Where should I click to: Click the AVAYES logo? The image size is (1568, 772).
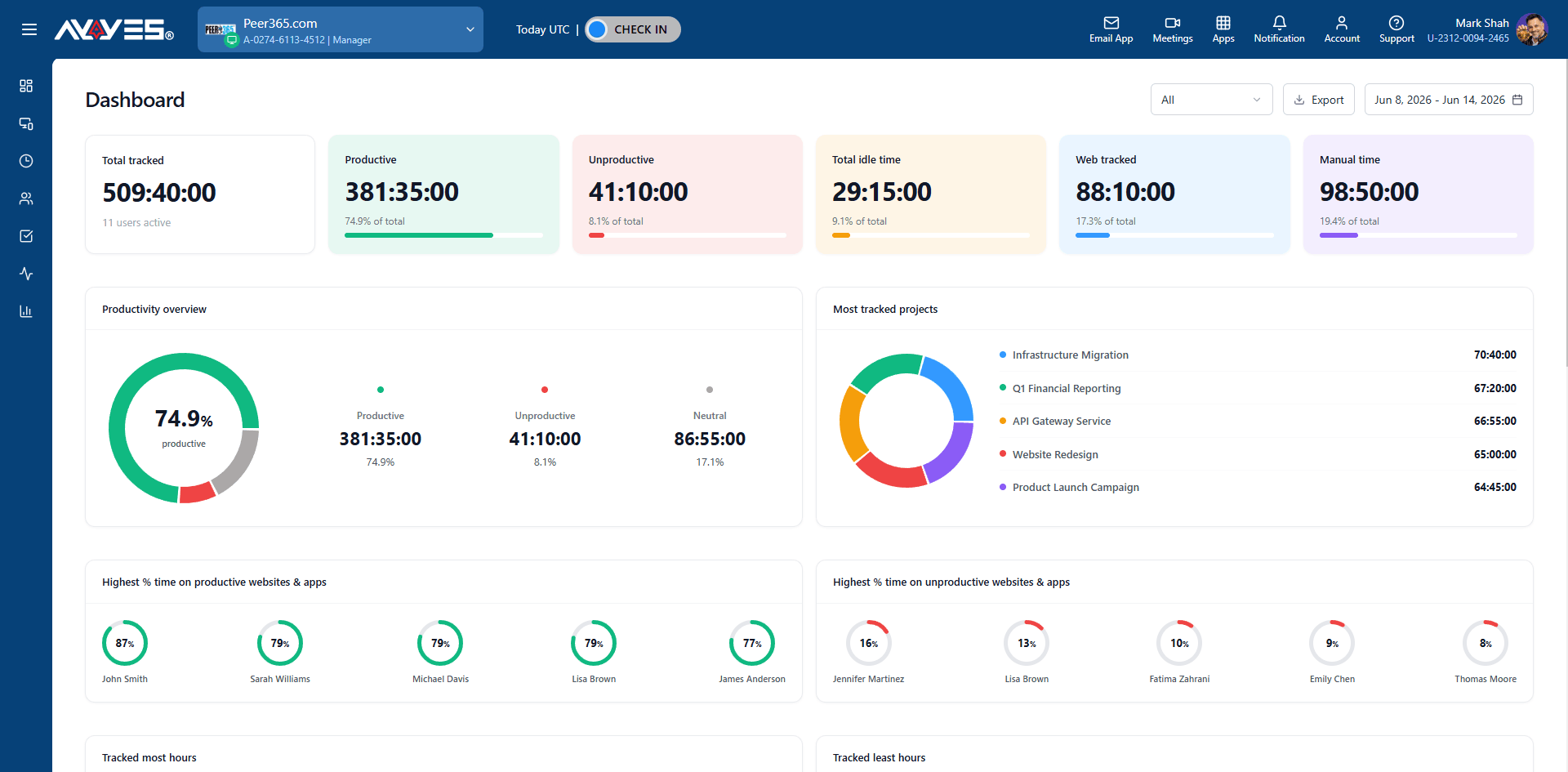114,29
